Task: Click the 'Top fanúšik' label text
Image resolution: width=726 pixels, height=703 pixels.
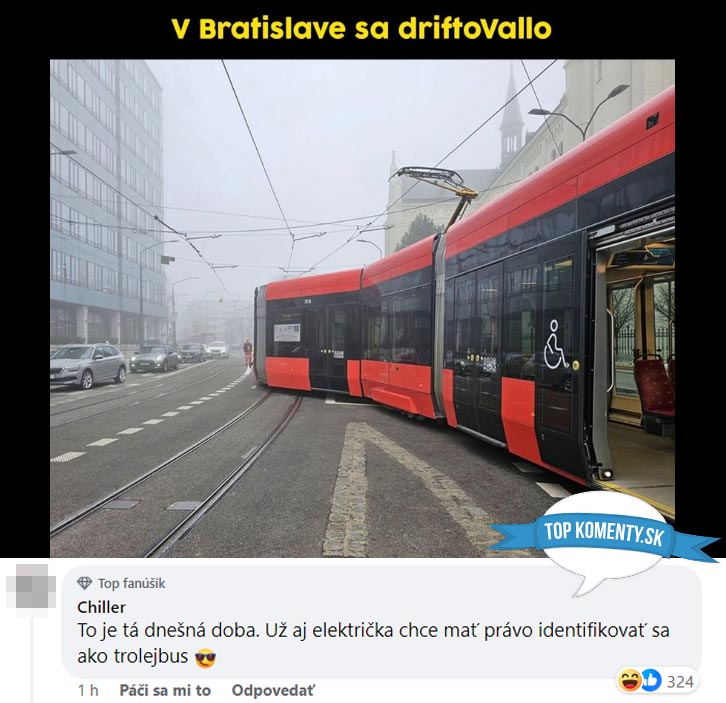Action: point(131,583)
